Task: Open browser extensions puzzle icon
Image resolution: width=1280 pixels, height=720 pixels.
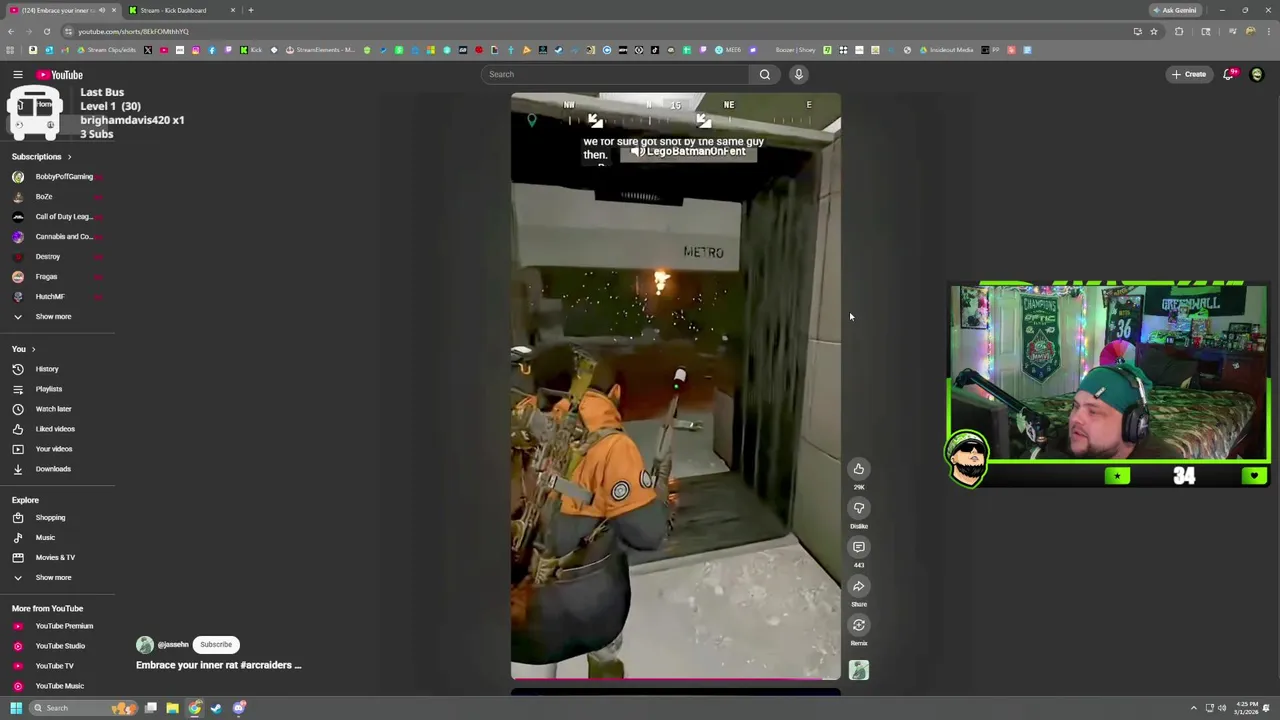Action: [1179, 31]
